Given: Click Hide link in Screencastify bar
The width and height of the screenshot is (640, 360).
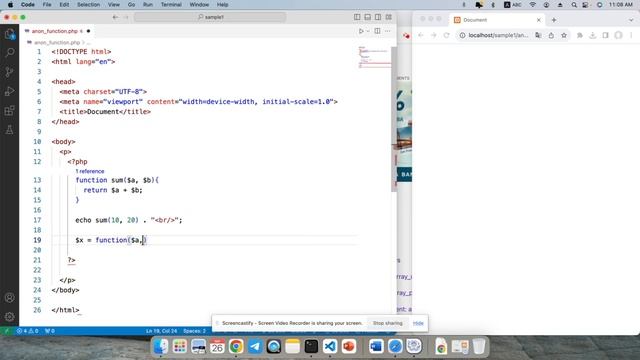Looking at the screenshot, I should (x=418, y=323).
